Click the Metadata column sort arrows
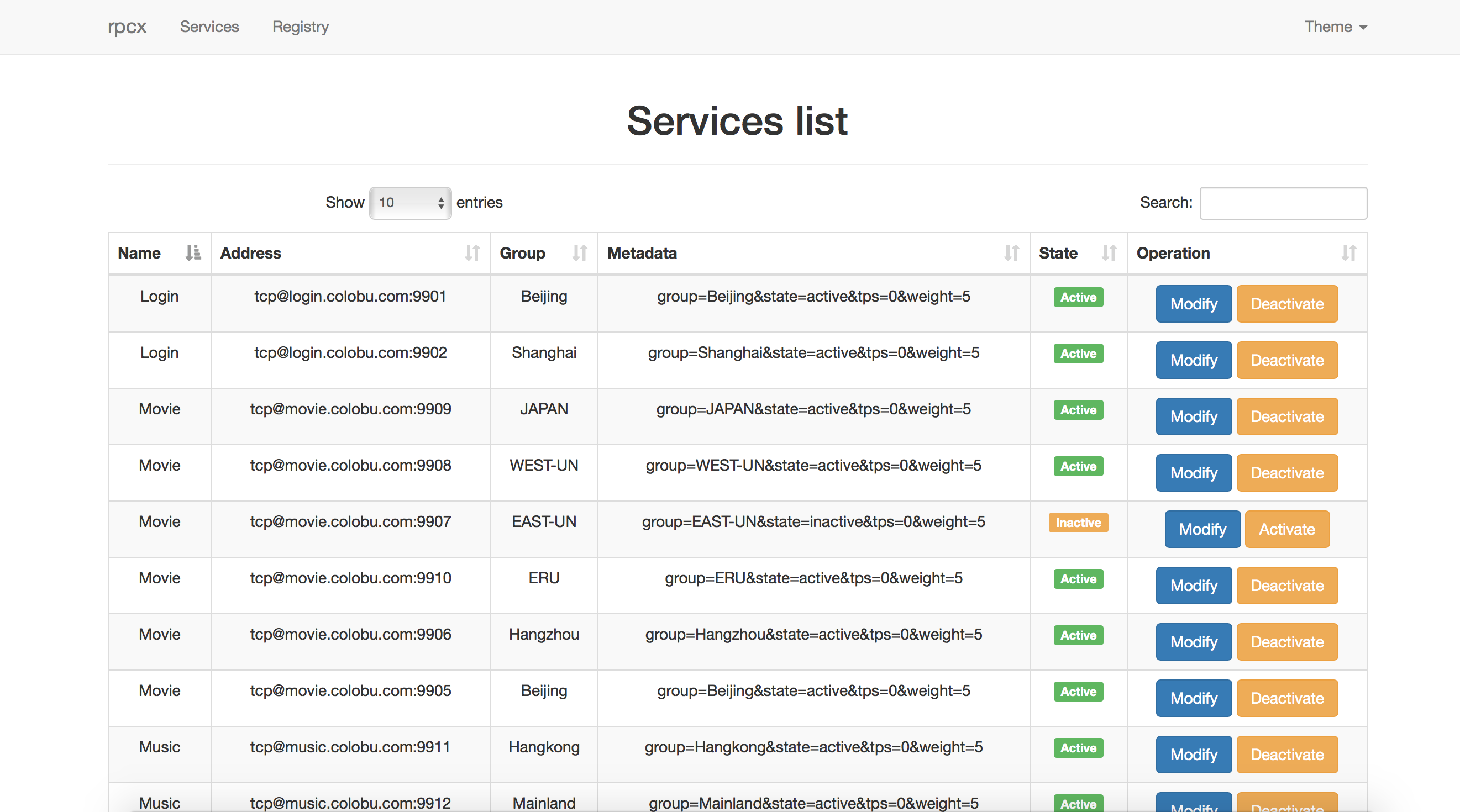 pos(1012,253)
